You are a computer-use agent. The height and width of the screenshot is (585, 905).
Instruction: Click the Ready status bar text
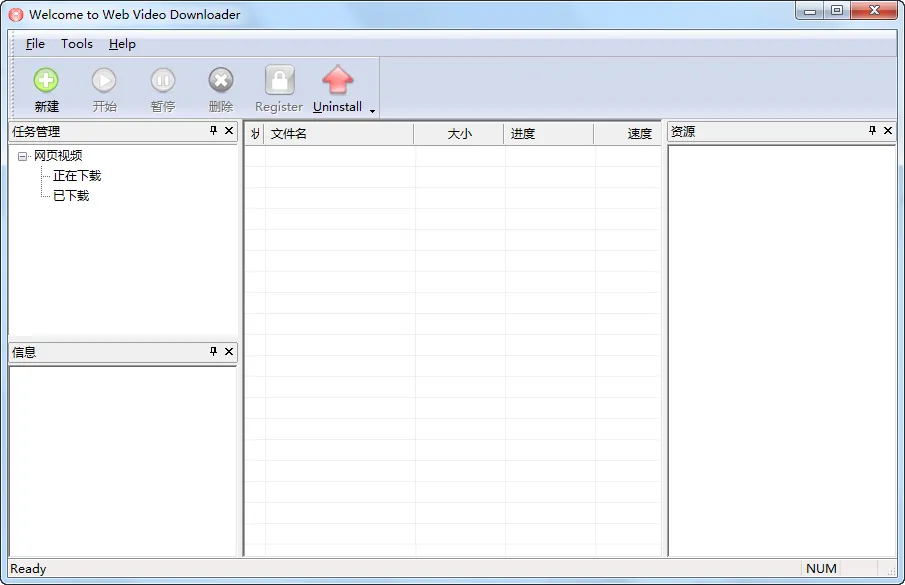tap(28, 569)
